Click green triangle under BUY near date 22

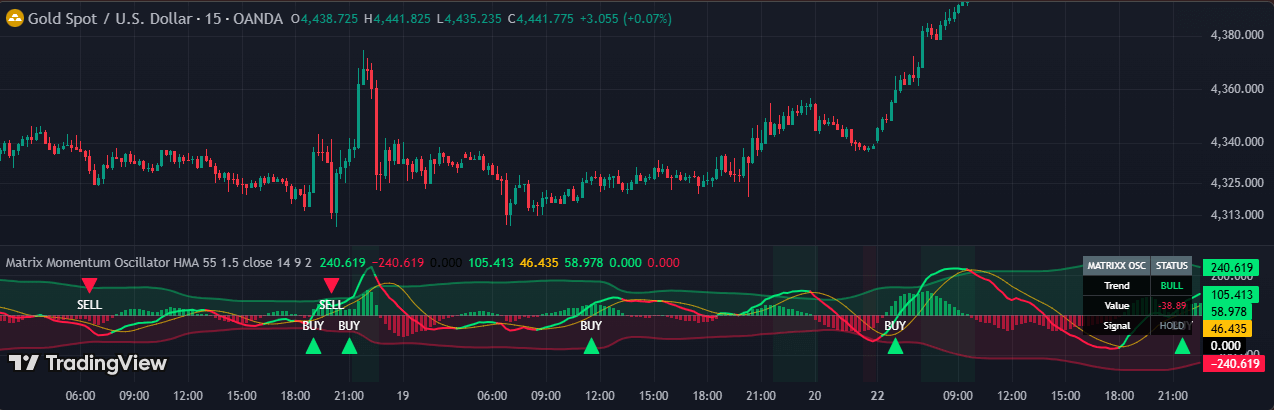[x=895, y=346]
